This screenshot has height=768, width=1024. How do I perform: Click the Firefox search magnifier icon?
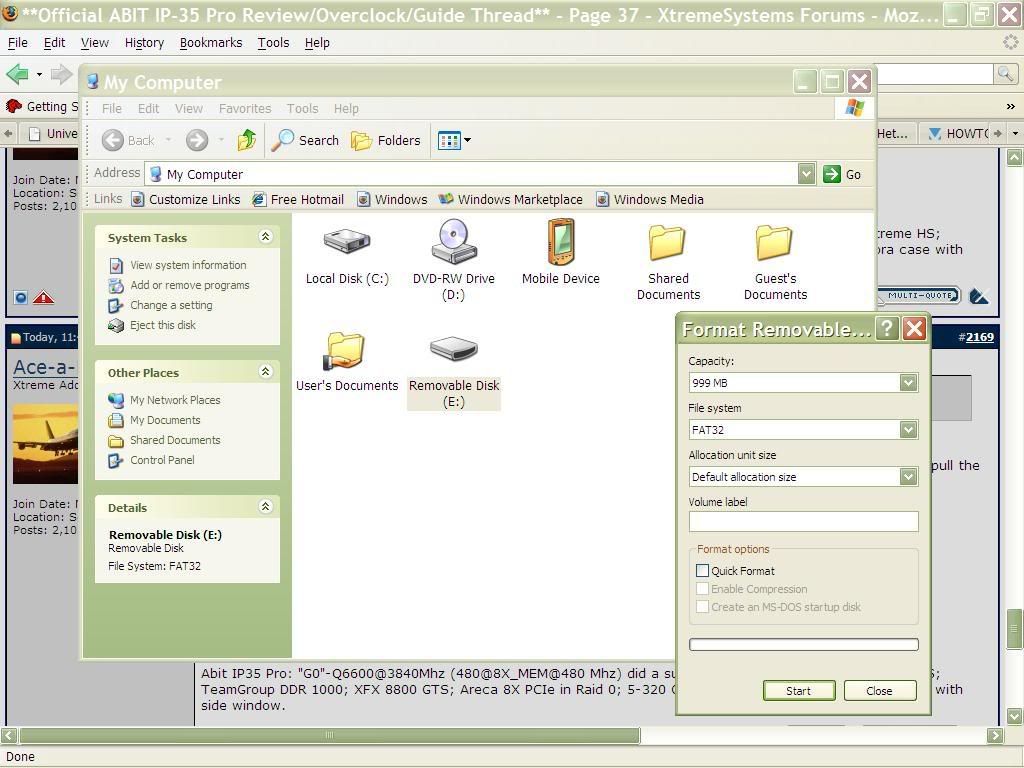(1004, 73)
